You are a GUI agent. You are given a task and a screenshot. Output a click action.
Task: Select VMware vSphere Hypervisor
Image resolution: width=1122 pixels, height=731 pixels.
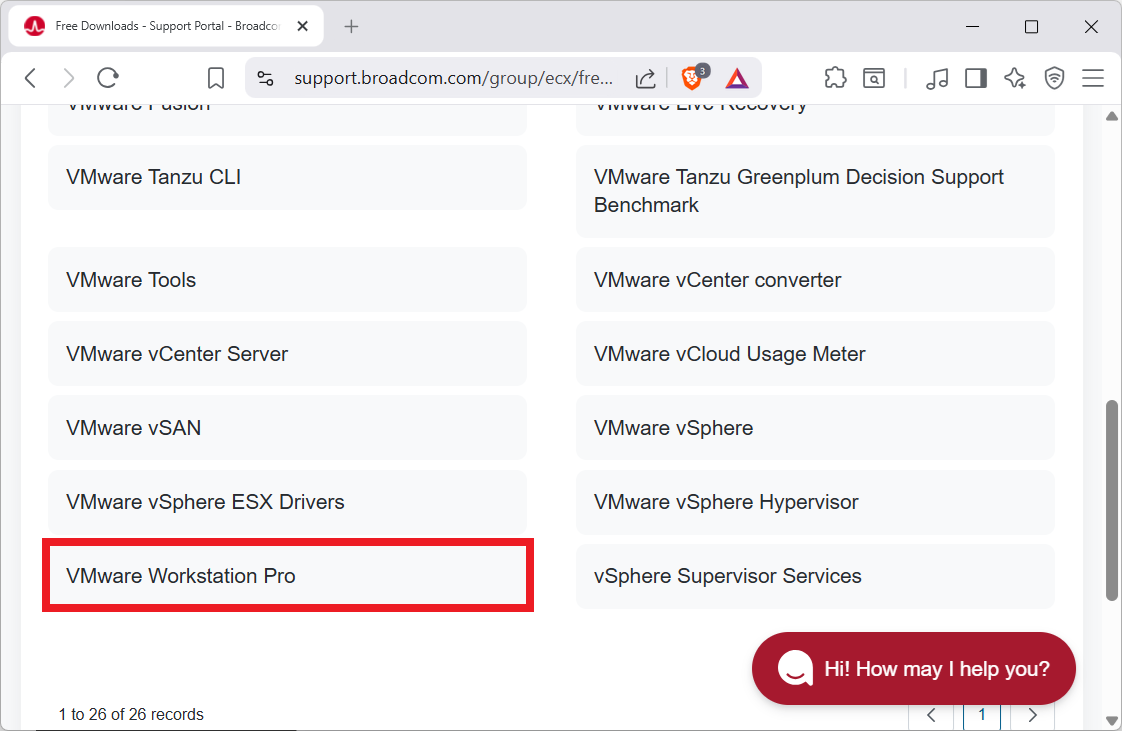[x=814, y=502]
